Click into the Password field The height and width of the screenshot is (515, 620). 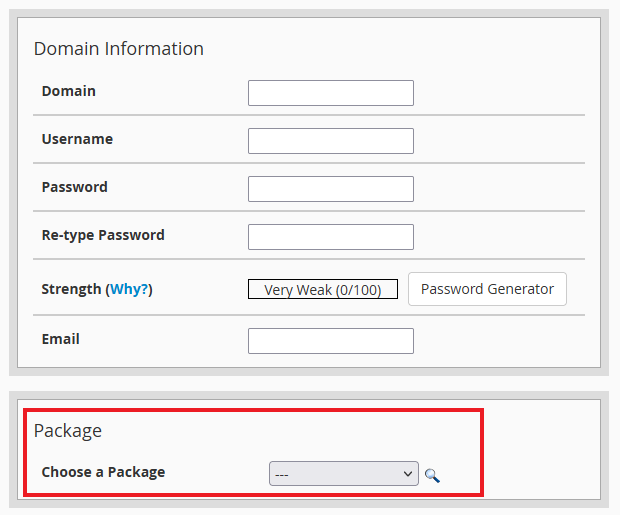point(330,189)
